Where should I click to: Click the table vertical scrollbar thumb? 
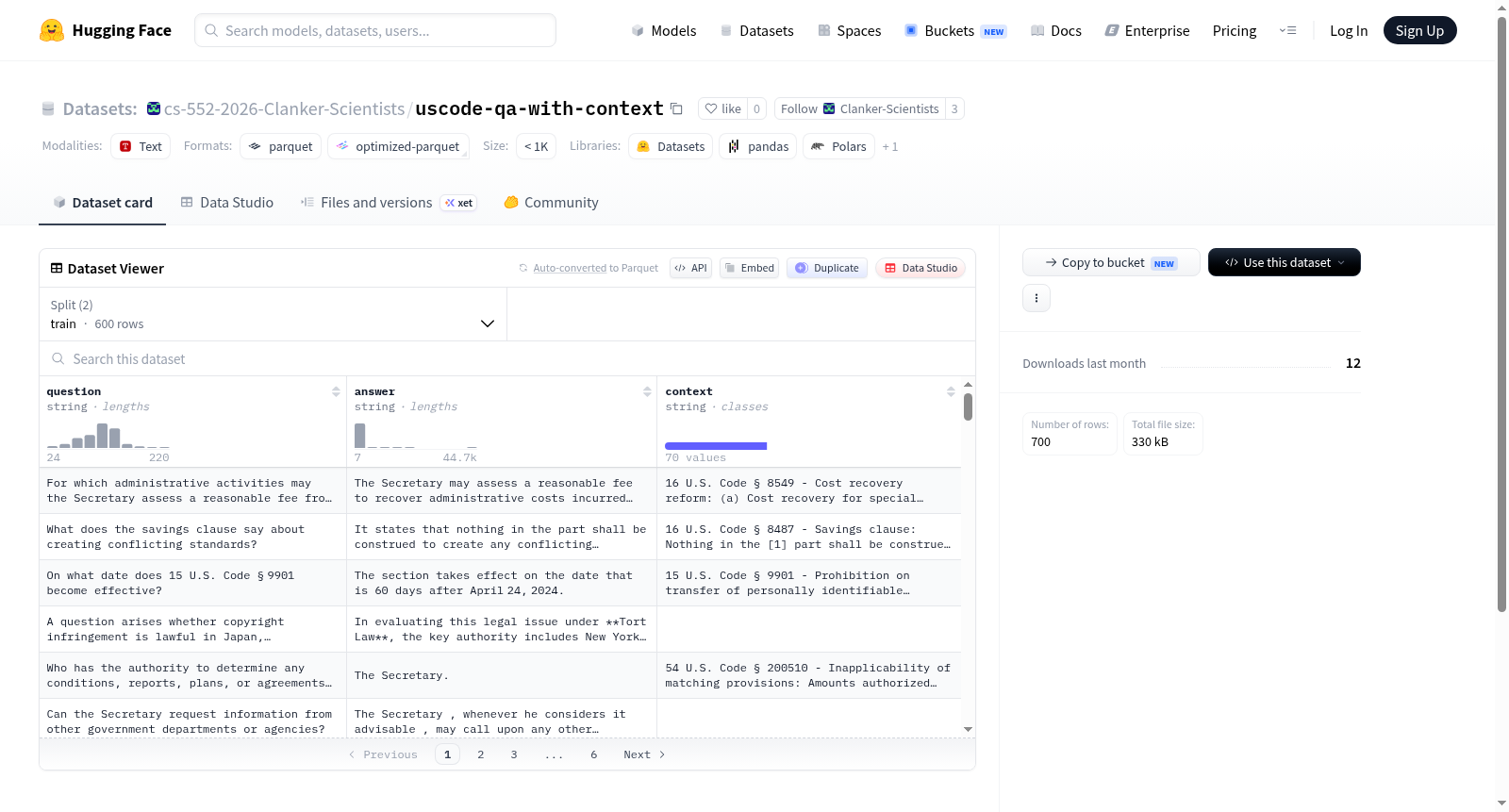pos(968,407)
